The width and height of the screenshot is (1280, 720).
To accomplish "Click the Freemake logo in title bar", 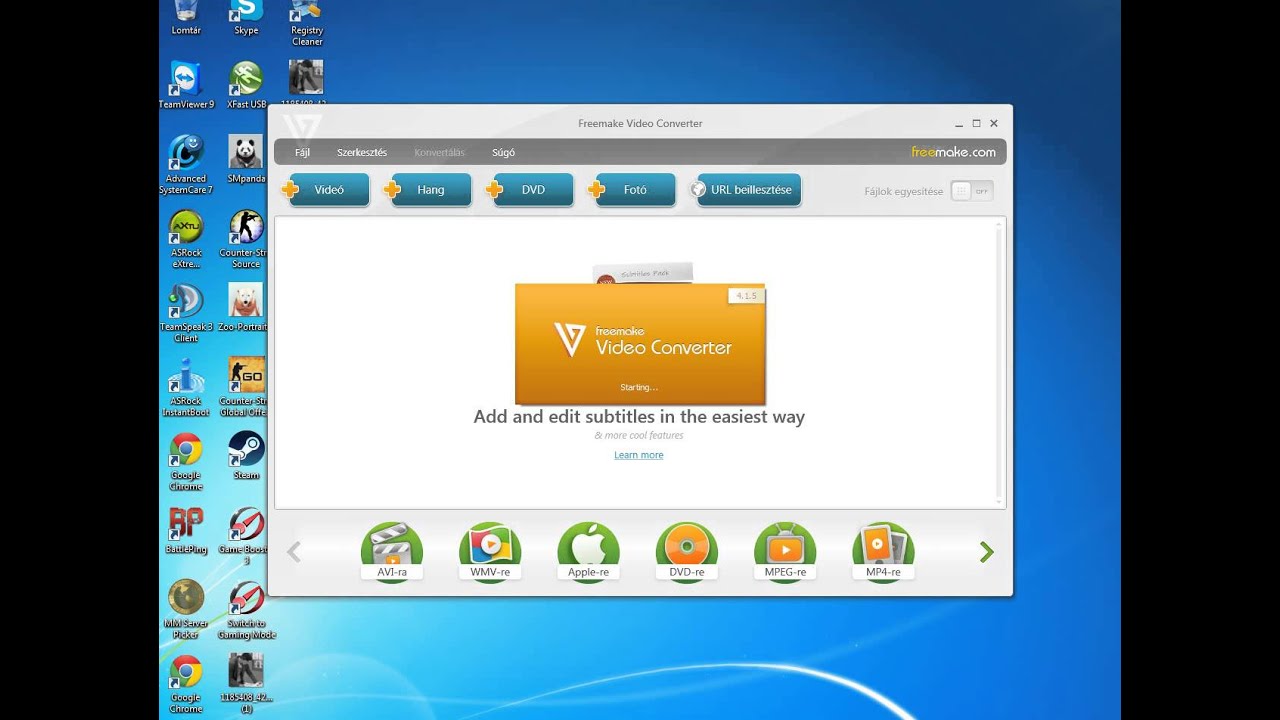I will click(302, 126).
